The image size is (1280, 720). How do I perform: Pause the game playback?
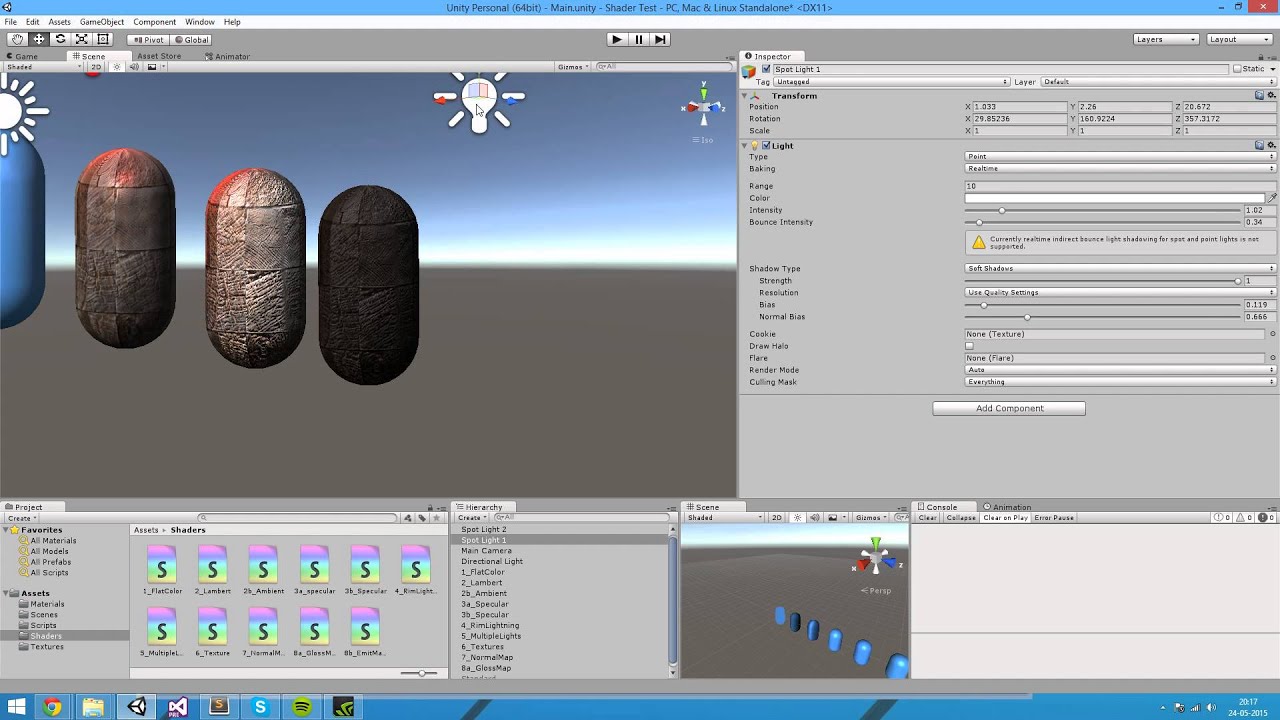point(639,39)
